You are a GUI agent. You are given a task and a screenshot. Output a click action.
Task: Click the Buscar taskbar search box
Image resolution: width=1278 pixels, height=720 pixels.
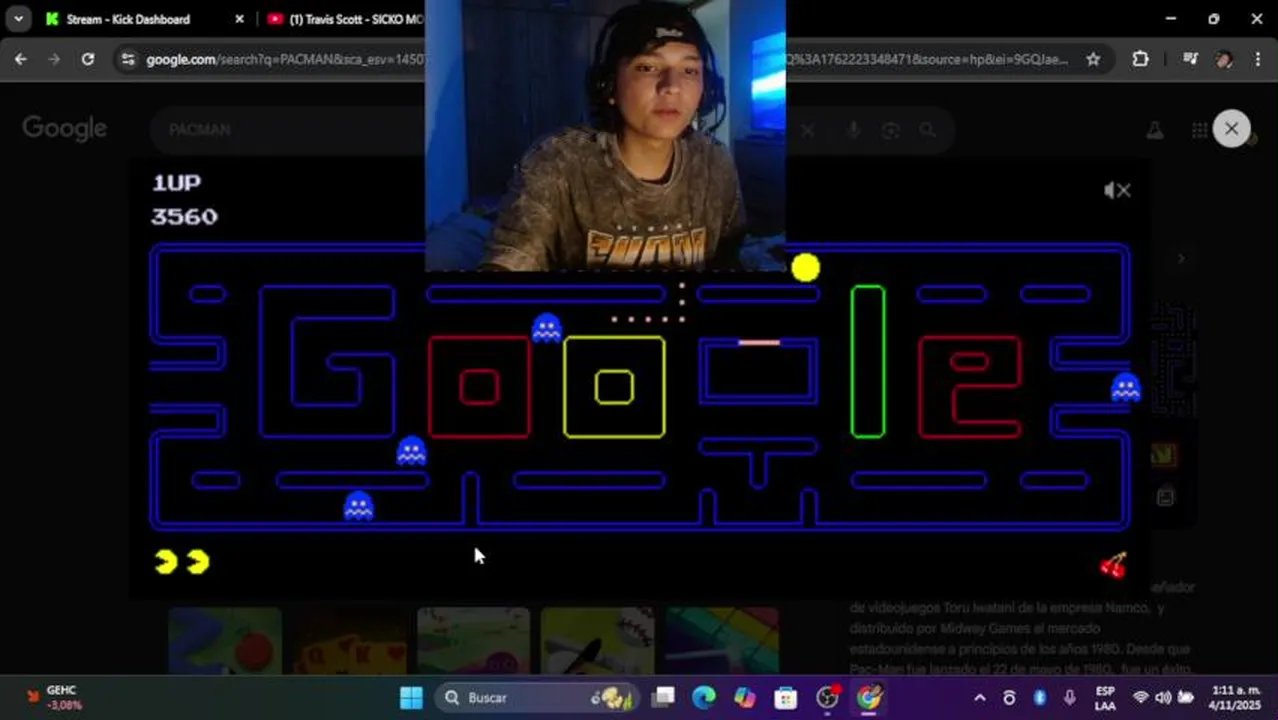[x=537, y=697]
